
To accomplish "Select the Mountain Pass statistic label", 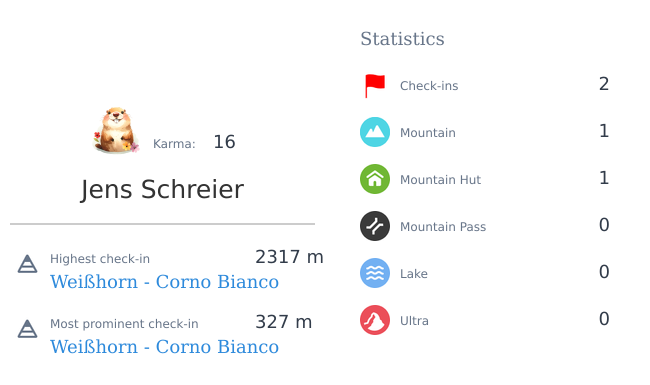I will click(x=443, y=227).
